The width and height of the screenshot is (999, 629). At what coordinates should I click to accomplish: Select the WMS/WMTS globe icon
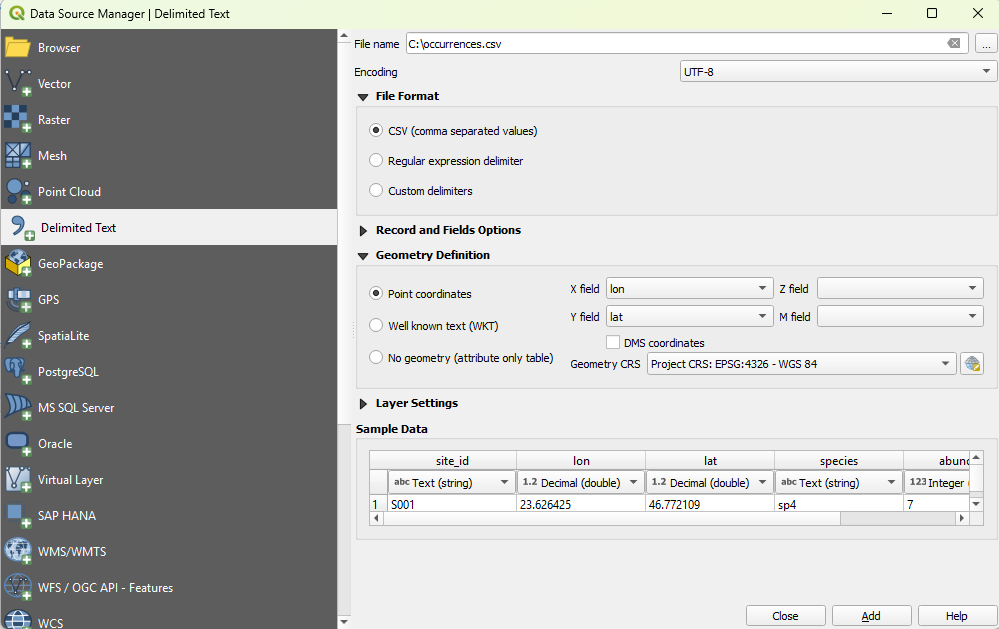[17, 551]
